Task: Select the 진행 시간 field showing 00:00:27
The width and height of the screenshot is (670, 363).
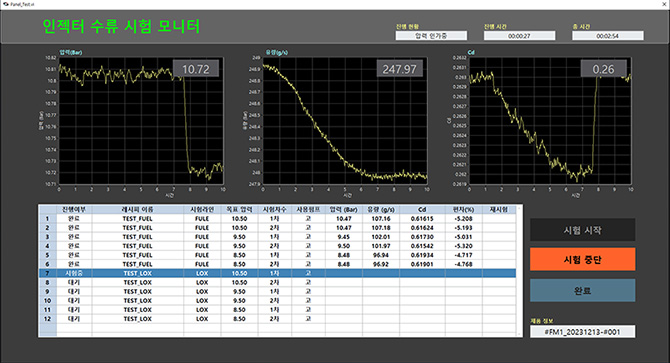Action: click(x=519, y=36)
